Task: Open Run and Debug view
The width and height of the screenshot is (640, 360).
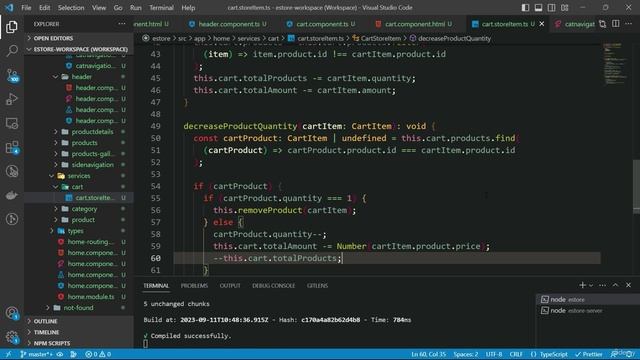Action: pyautogui.click(x=12, y=99)
